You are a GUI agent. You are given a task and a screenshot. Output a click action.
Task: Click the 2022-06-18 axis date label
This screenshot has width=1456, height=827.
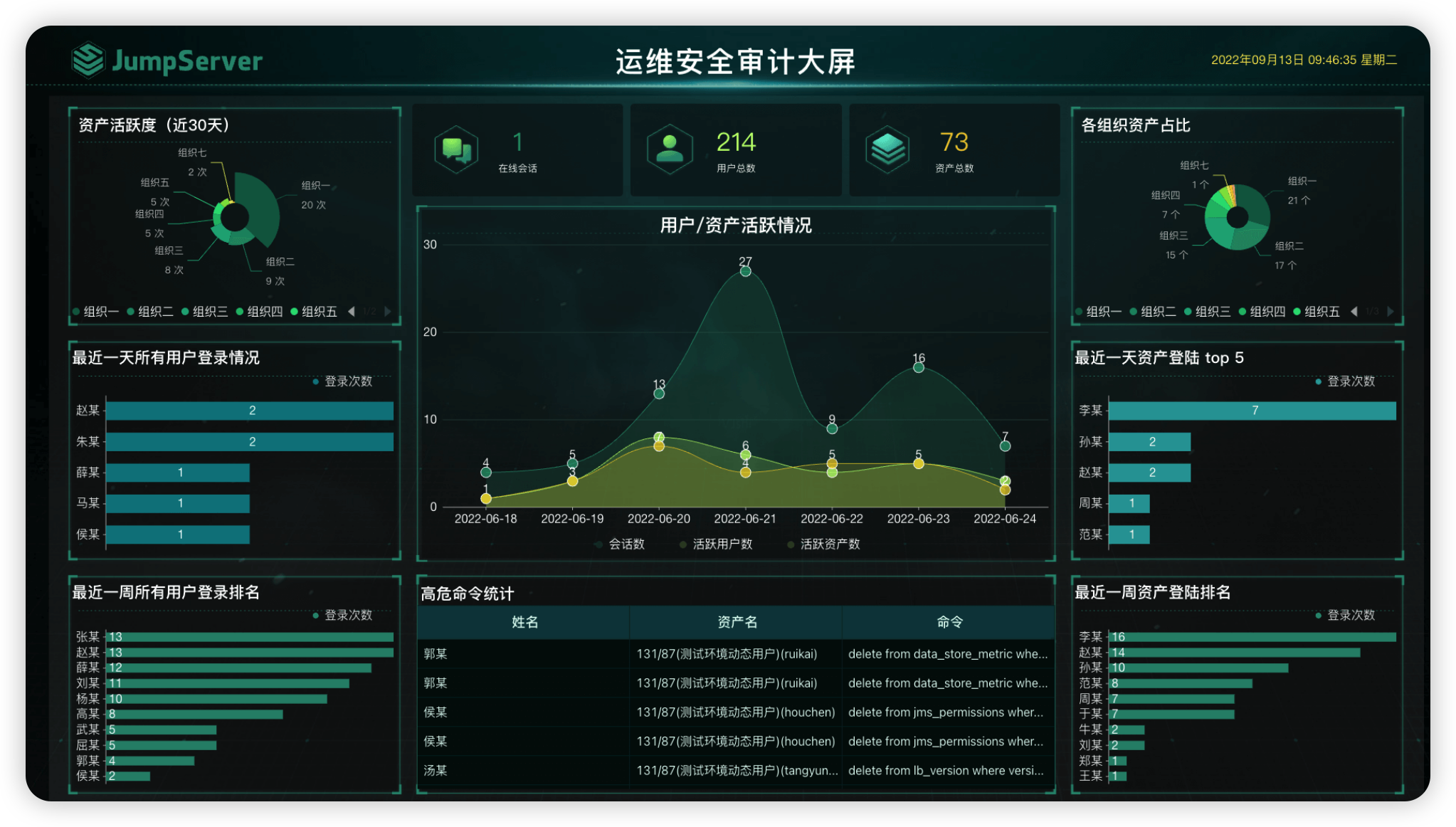tap(485, 519)
